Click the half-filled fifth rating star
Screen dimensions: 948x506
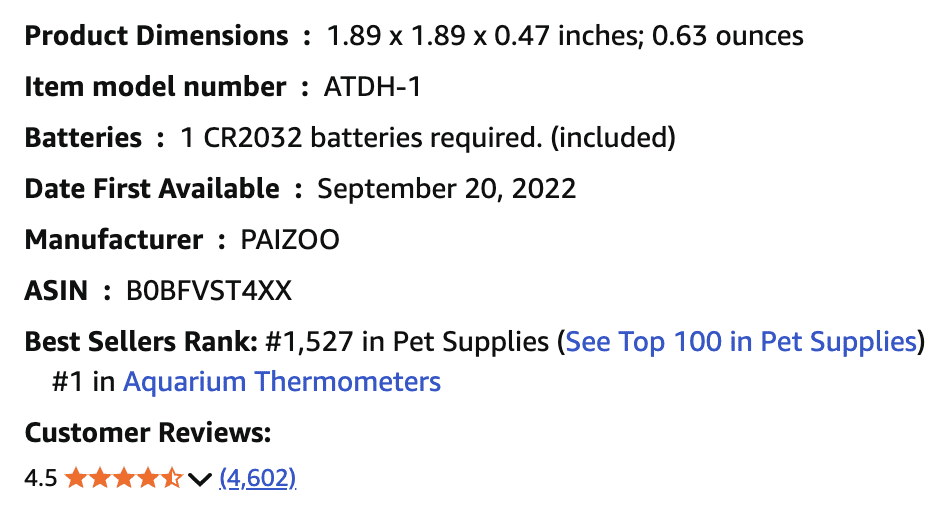pyautogui.click(x=172, y=479)
